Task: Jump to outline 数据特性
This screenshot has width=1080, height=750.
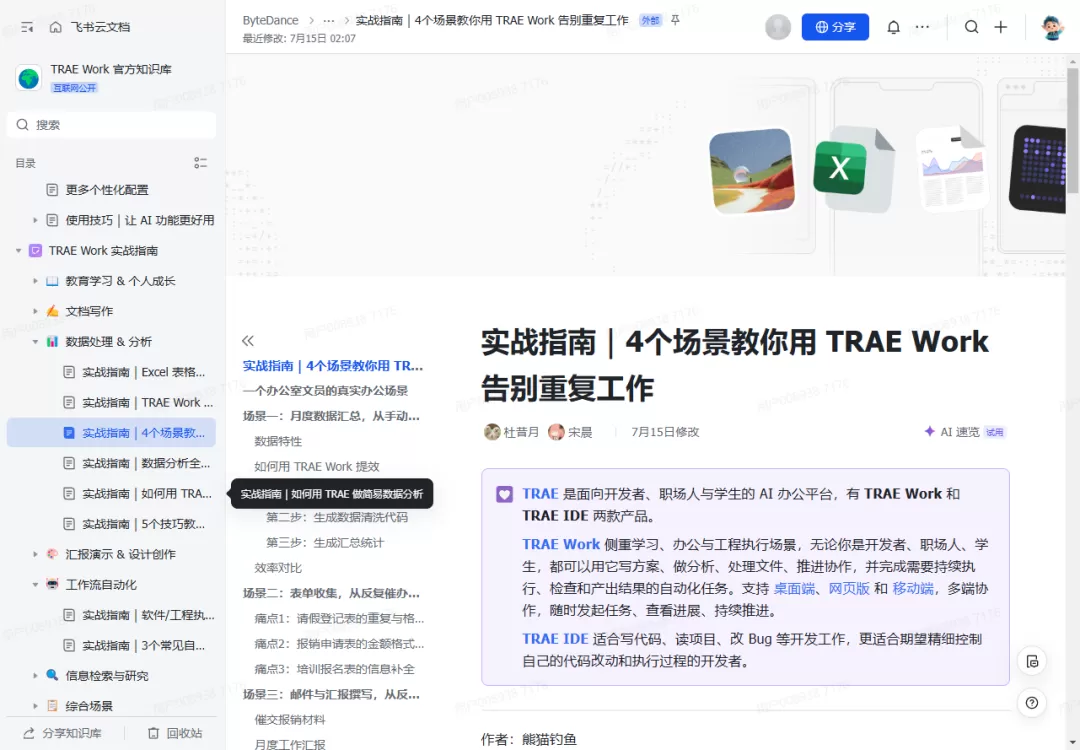Action: pyautogui.click(x=278, y=441)
